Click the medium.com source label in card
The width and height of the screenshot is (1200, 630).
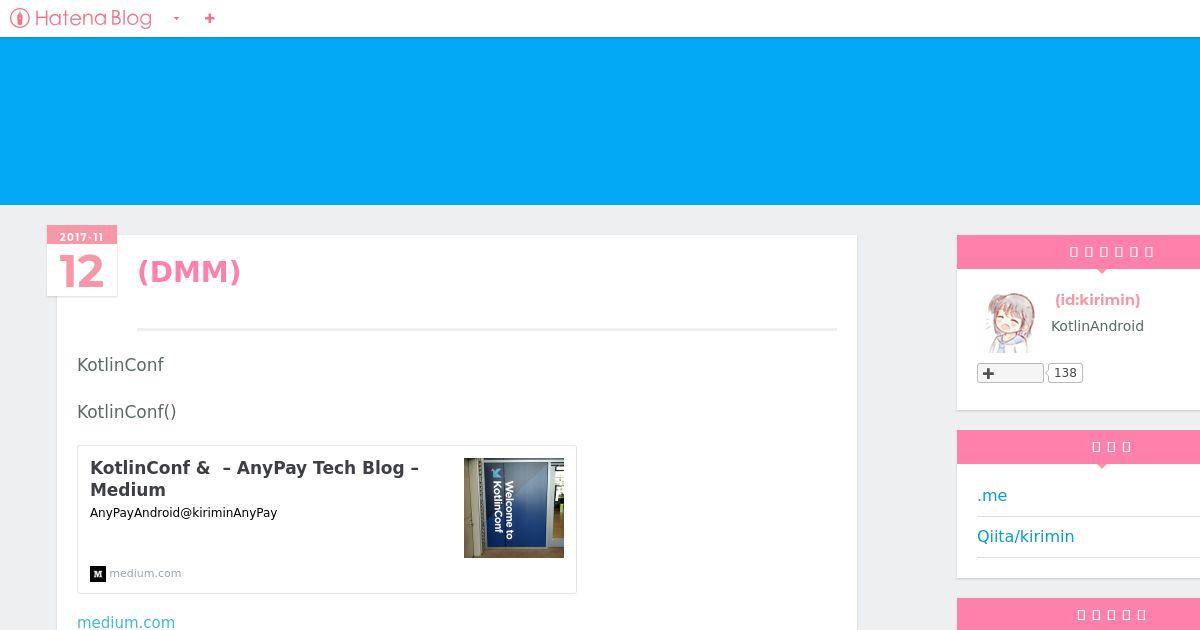[145, 573]
